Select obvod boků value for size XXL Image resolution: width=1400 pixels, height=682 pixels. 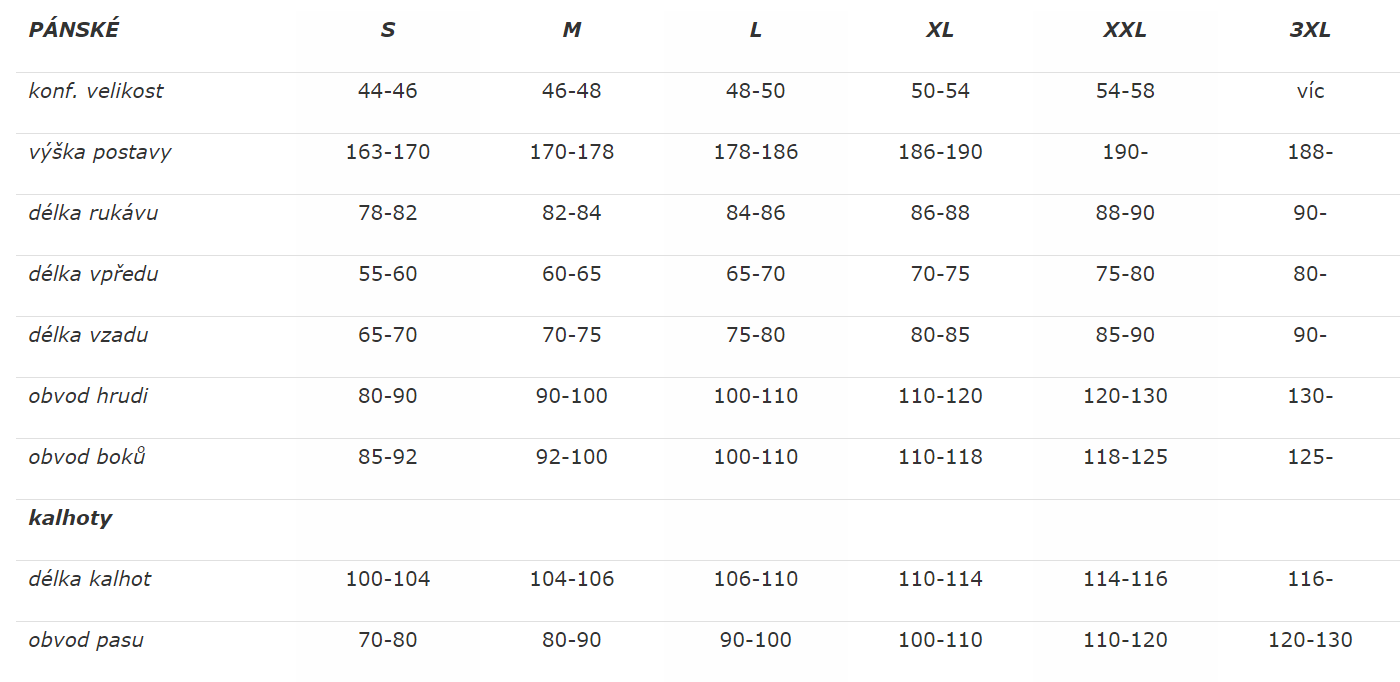[x=1125, y=457]
